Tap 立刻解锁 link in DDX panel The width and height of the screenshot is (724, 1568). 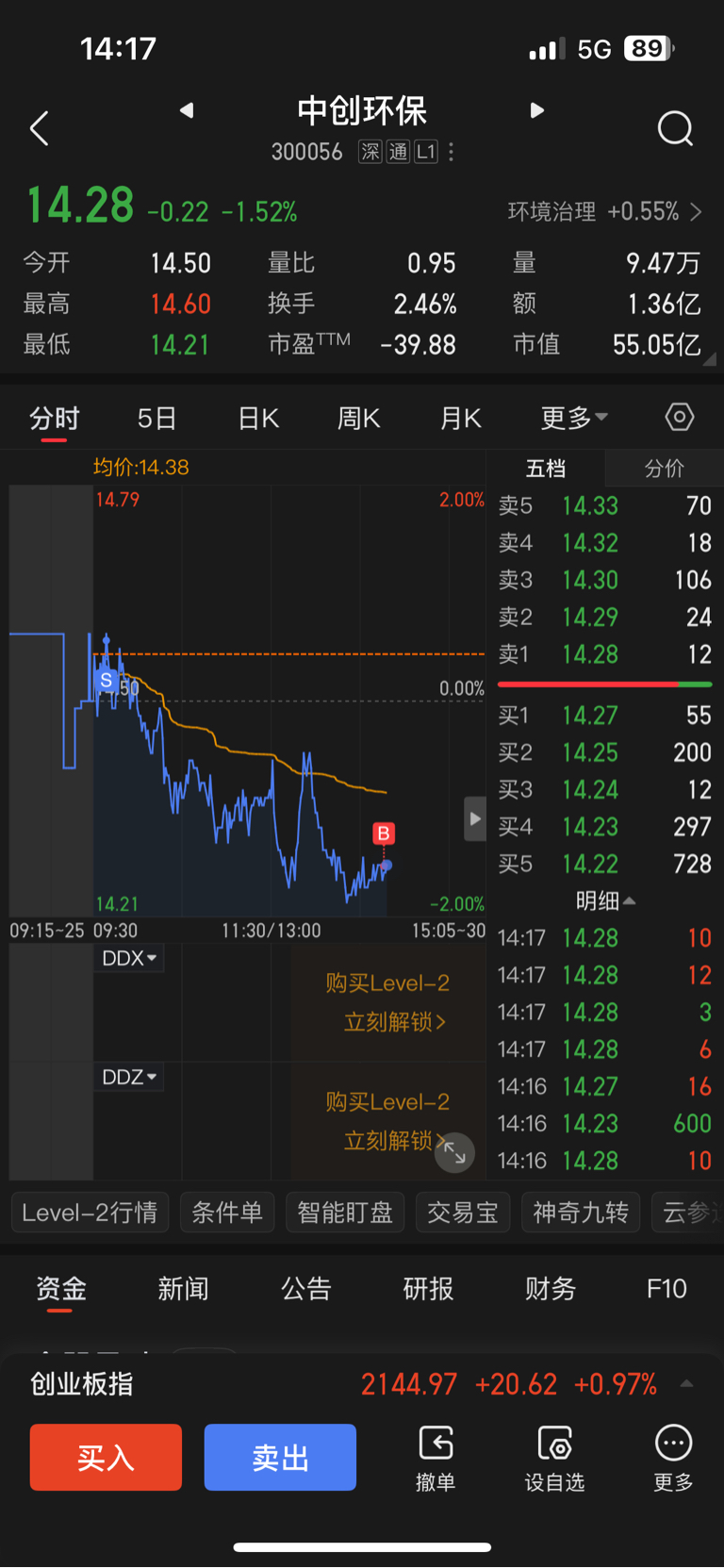(x=394, y=1022)
